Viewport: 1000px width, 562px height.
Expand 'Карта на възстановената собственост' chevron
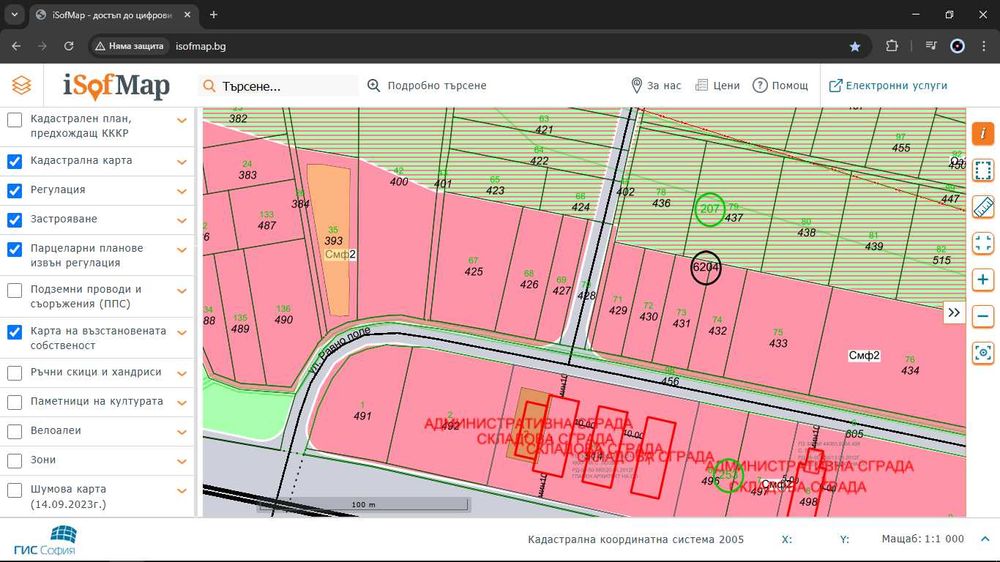point(182,333)
